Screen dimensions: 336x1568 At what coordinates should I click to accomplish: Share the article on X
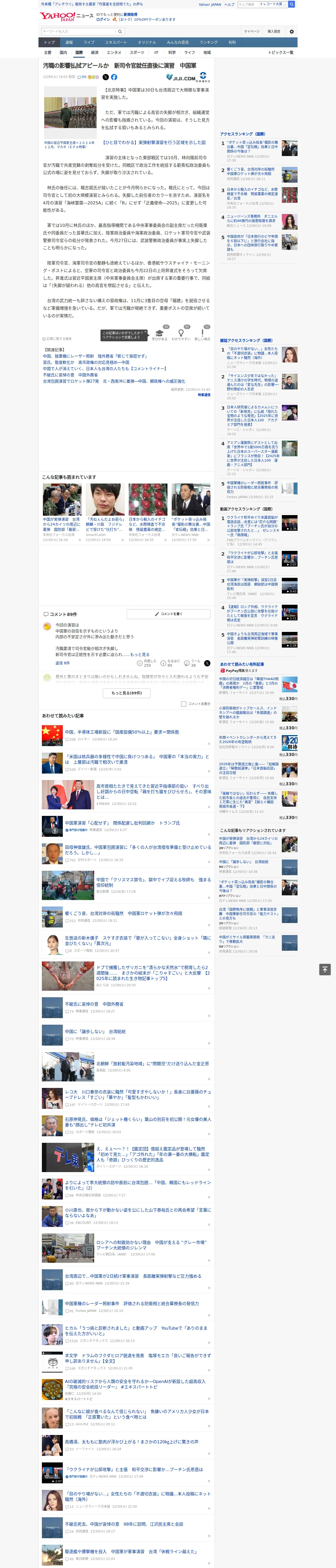[x=105, y=77]
